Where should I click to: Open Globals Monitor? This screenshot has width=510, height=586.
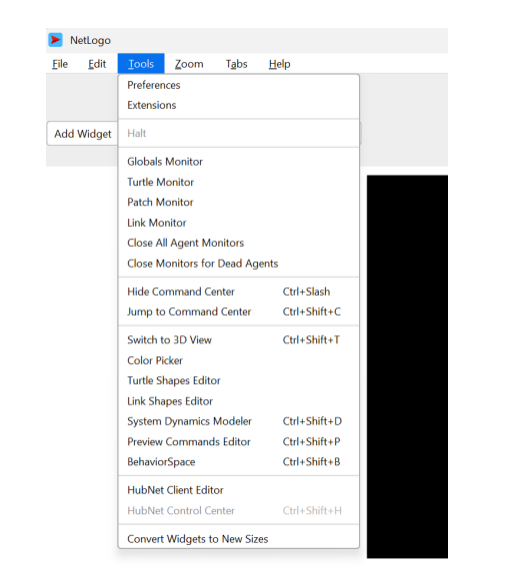pyautogui.click(x=239, y=162)
